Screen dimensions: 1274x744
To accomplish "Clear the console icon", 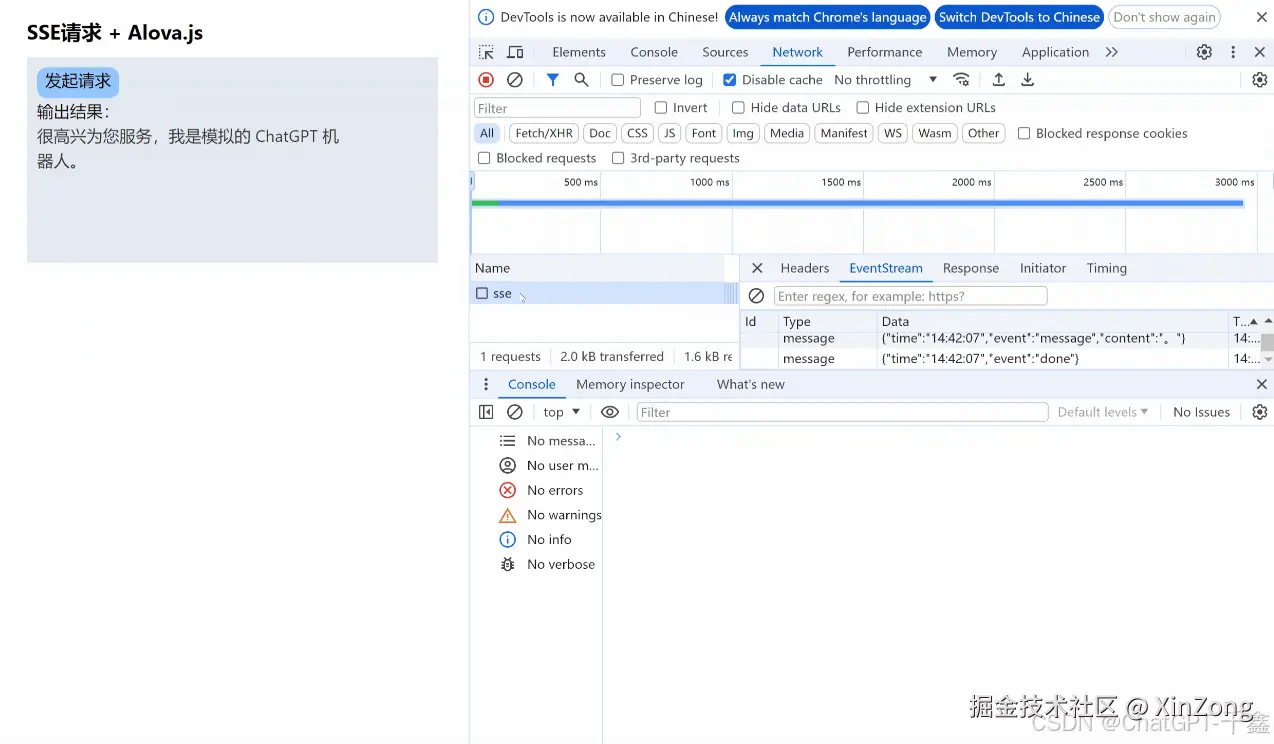I will (515, 412).
